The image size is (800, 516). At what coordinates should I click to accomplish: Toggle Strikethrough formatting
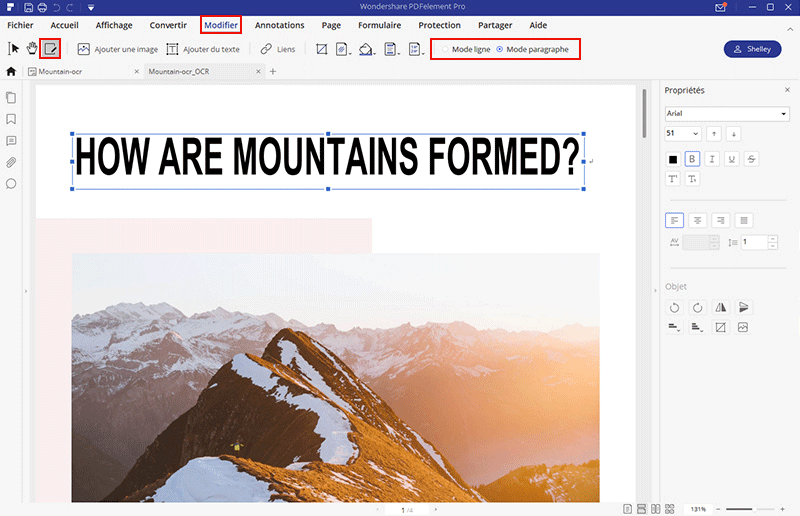(x=751, y=159)
